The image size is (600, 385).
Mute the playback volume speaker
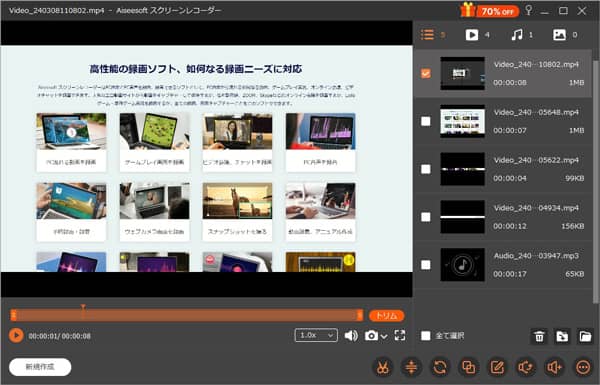point(351,336)
